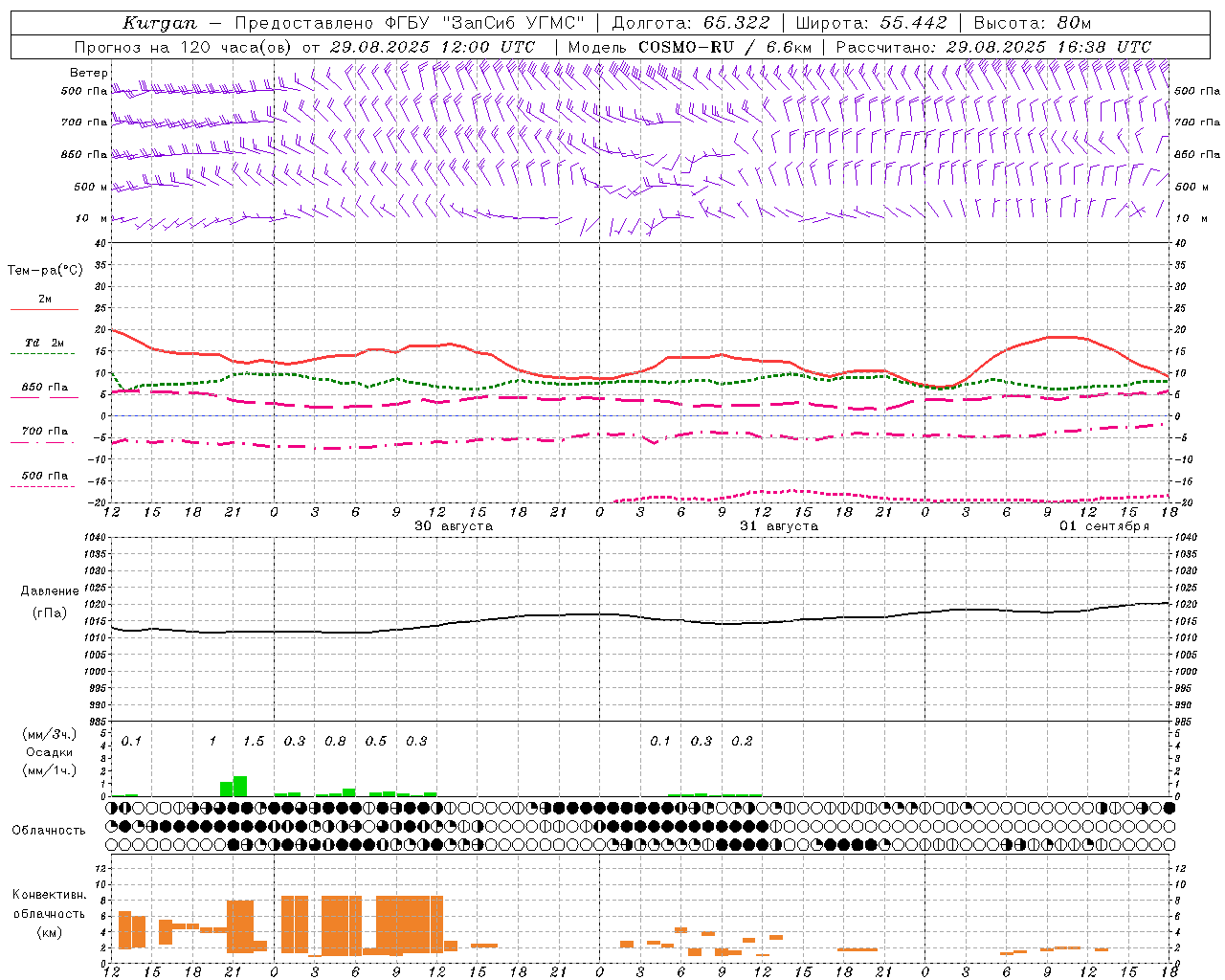Select the Конвективн. облачность chart label

(49, 913)
